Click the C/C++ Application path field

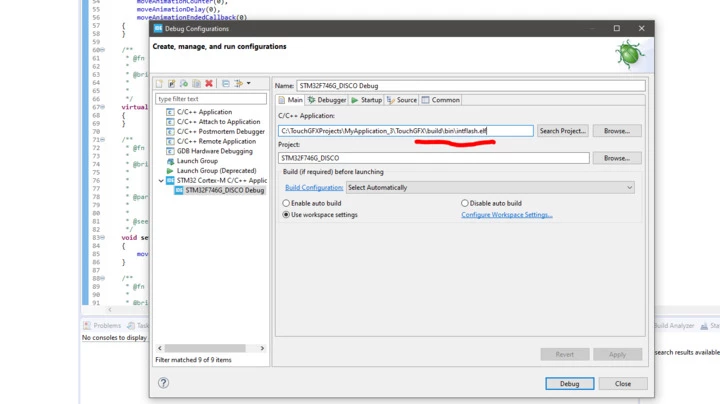(x=405, y=131)
